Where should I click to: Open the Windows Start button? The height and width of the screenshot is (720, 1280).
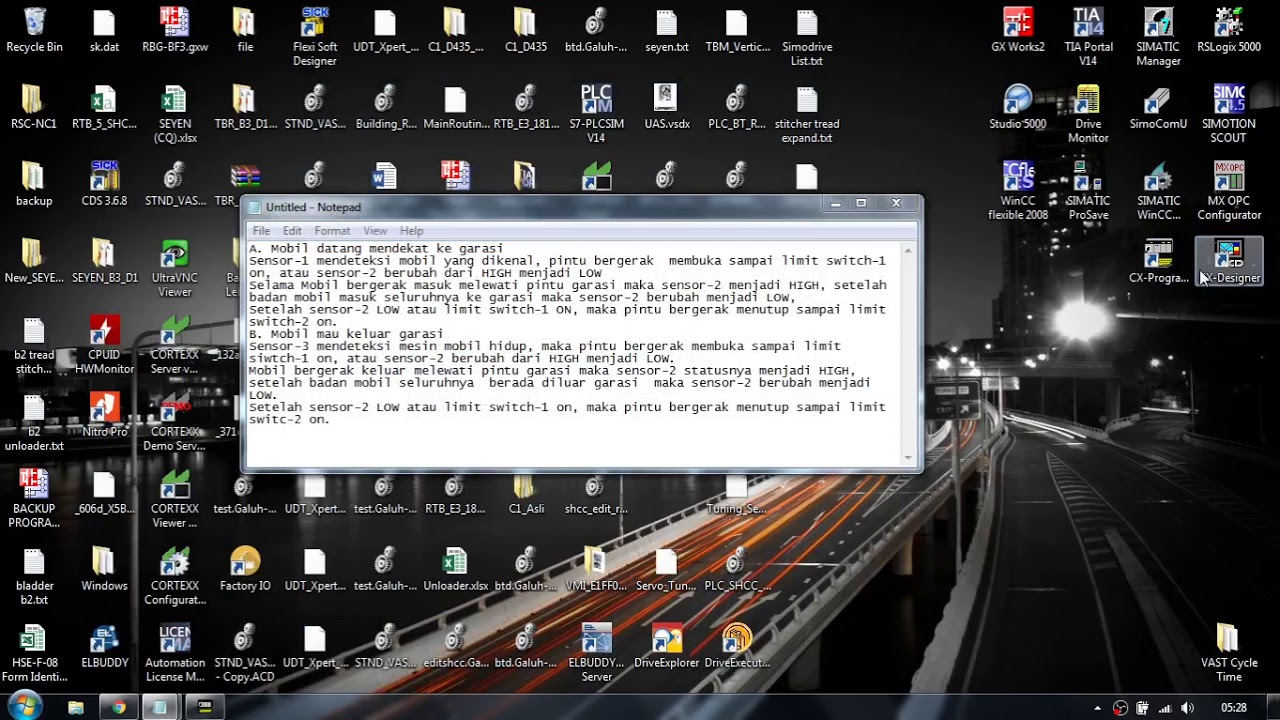[24, 707]
